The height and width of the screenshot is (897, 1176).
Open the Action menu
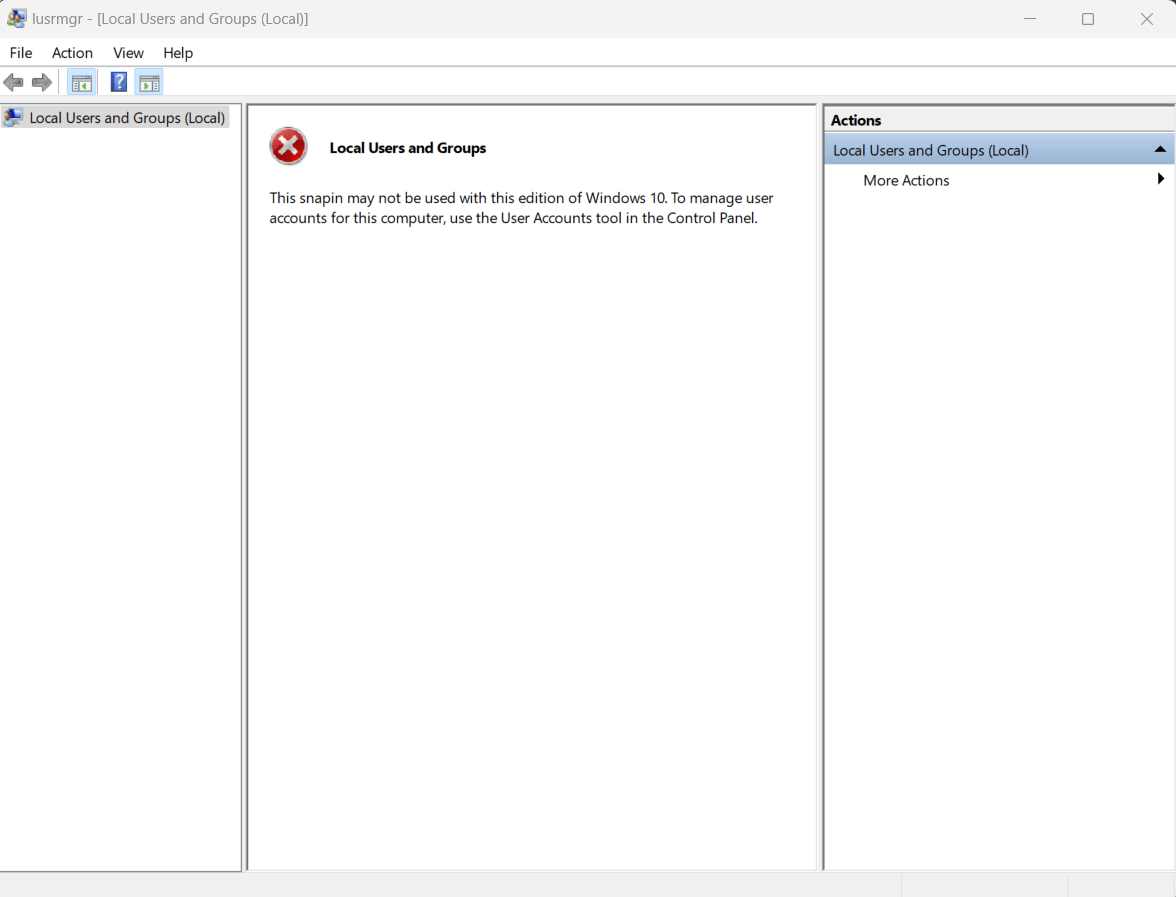click(72, 52)
